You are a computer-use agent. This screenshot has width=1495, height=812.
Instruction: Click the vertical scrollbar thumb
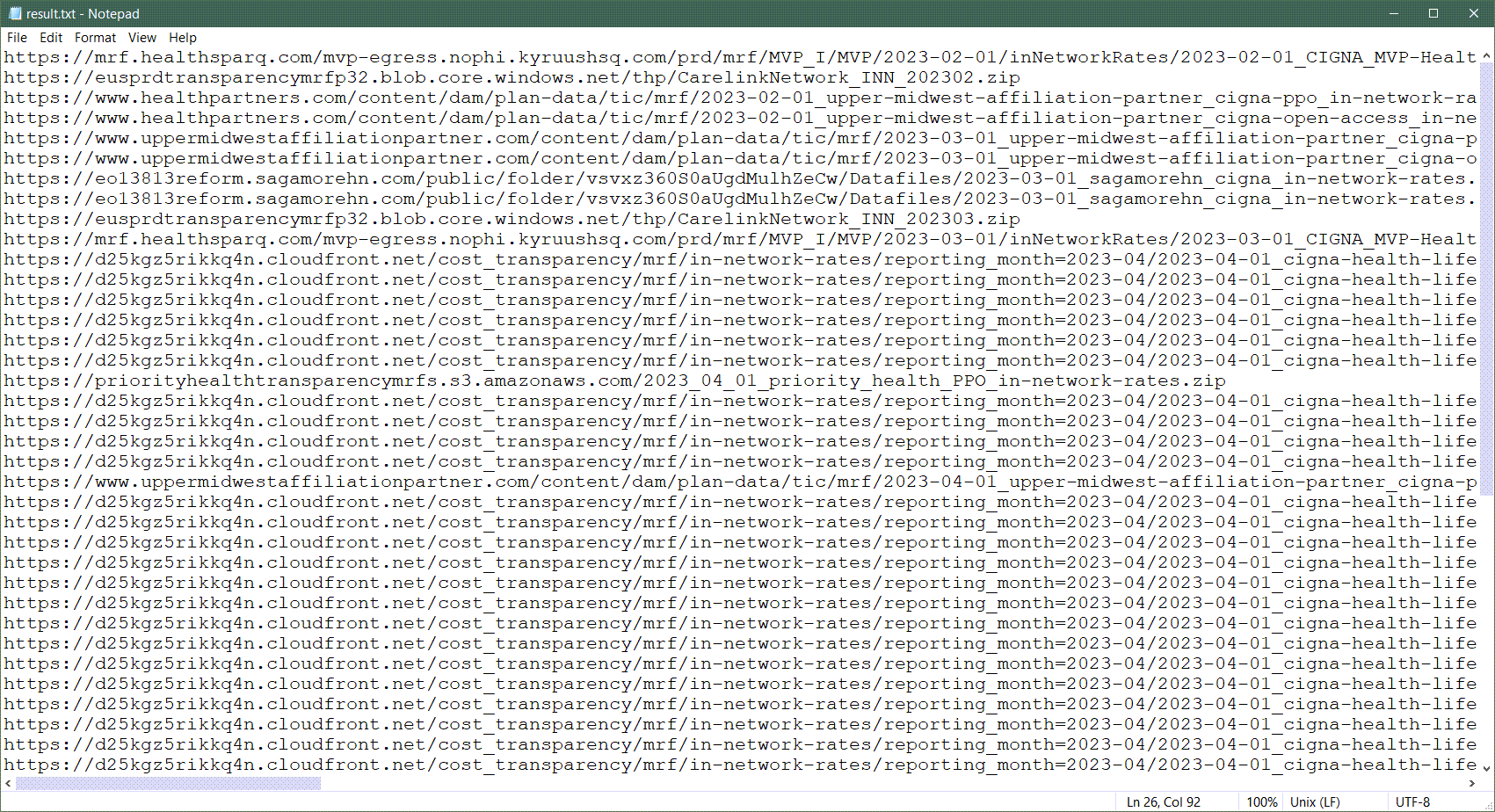1486,279
